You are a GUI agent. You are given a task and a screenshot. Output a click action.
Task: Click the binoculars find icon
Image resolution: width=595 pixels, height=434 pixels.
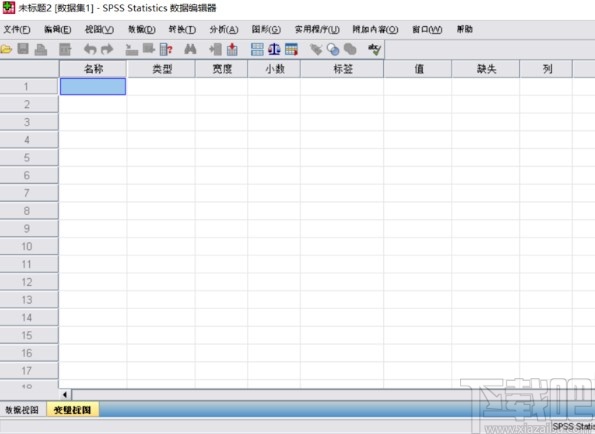point(190,49)
